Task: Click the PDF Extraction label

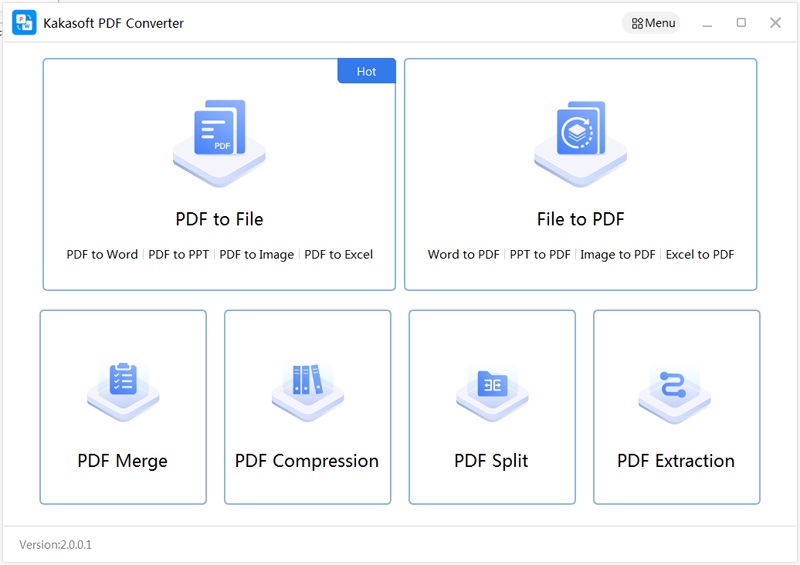Action: pos(676,461)
